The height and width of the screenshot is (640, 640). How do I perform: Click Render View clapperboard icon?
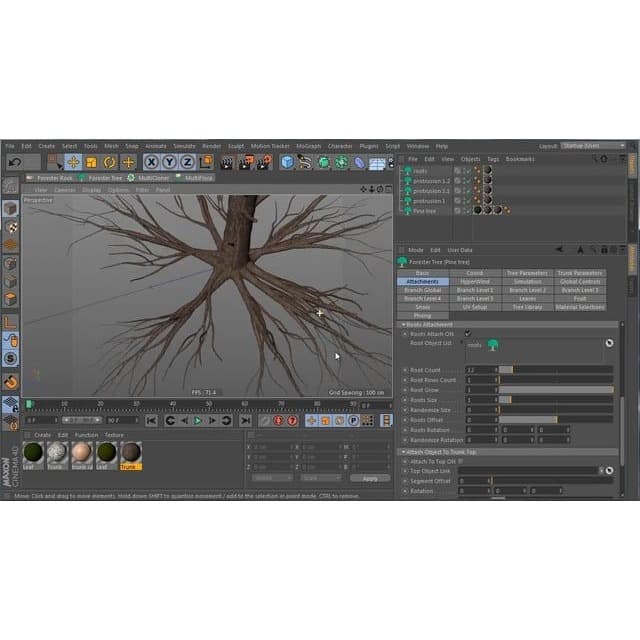(x=227, y=162)
